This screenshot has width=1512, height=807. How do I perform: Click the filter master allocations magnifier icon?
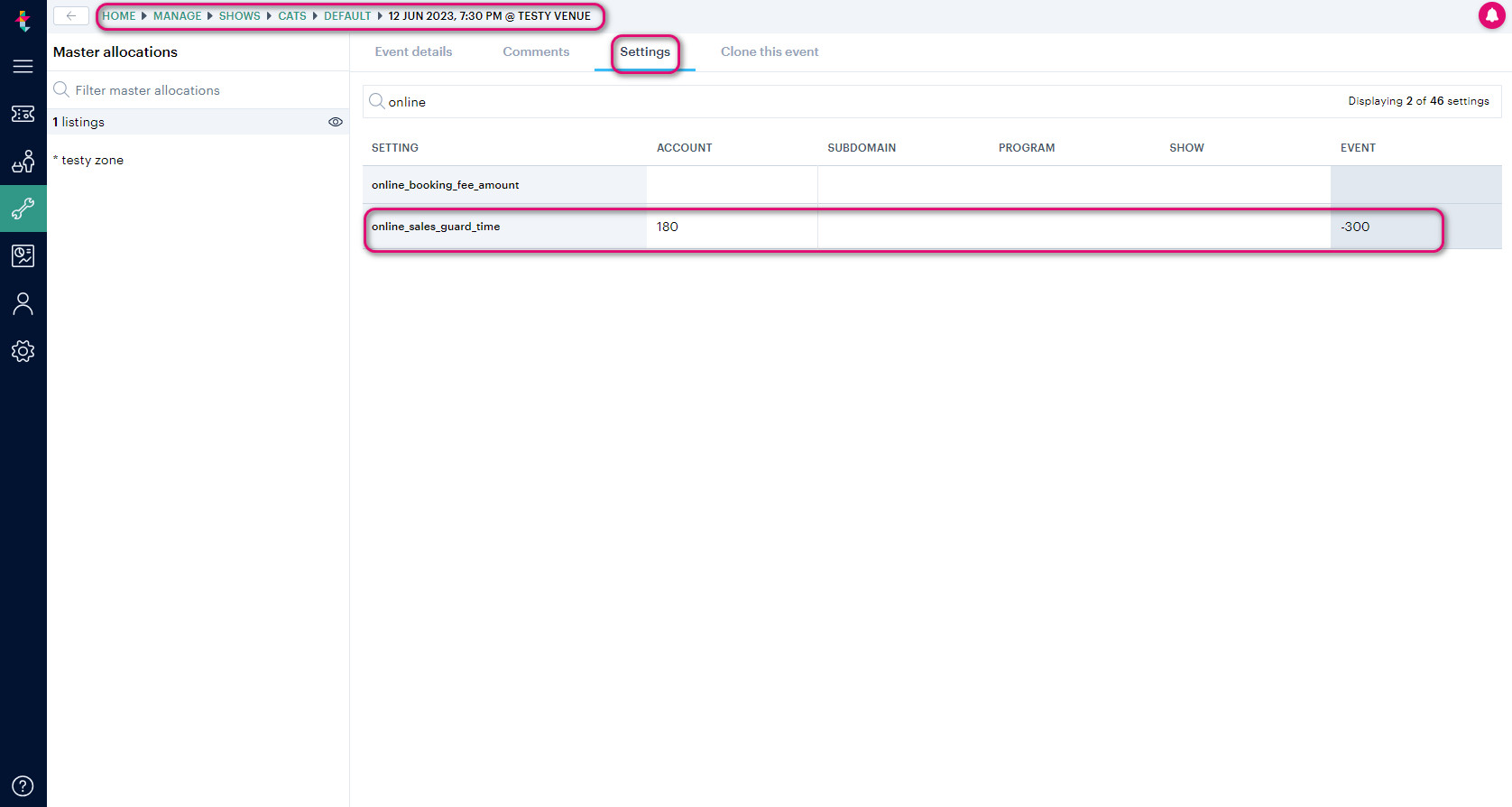[61, 89]
